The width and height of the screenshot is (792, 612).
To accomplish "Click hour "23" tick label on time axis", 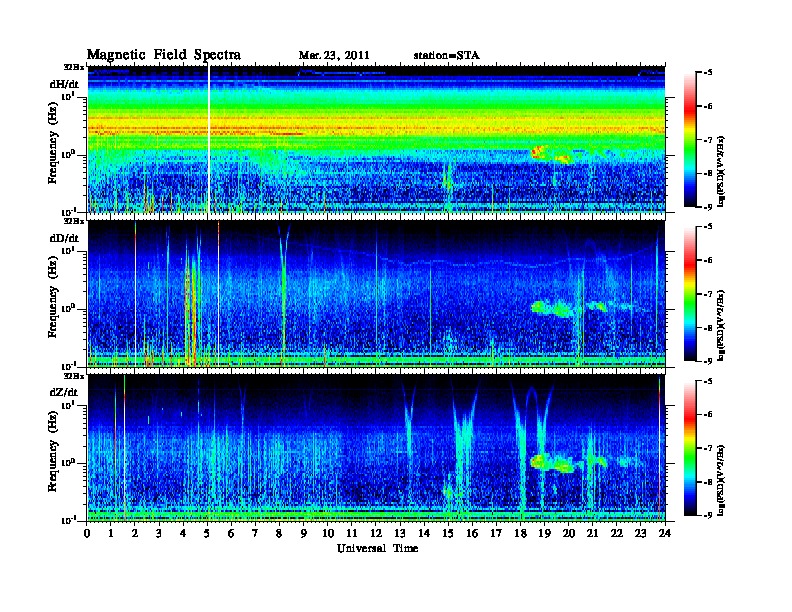I will click(x=641, y=533).
